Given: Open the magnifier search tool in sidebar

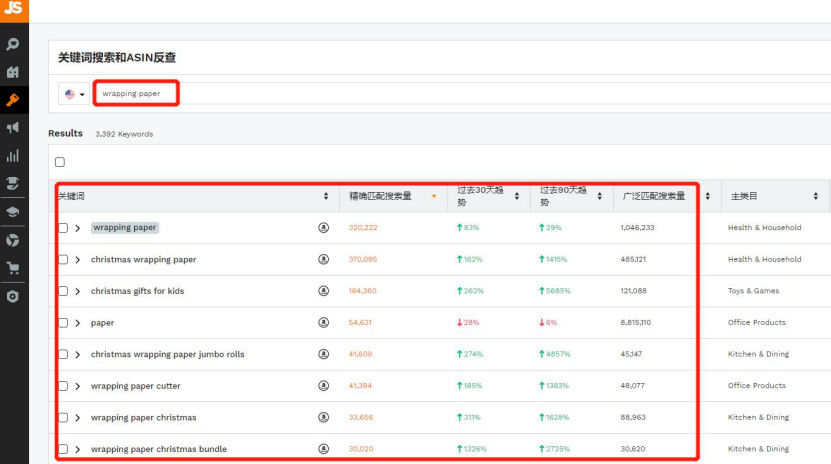Looking at the screenshot, I should [x=13, y=45].
